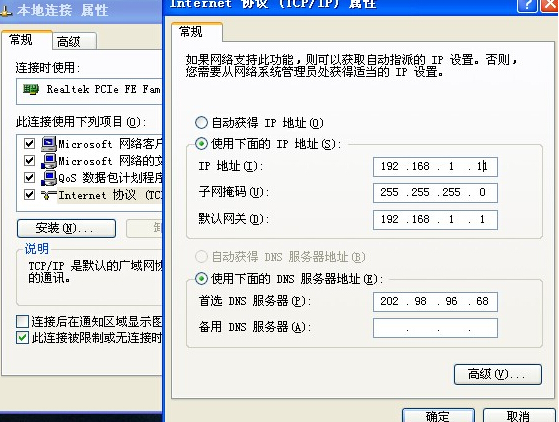Enable 连接后在通知区域显示图标 checkbox
The width and height of the screenshot is (559, 422).
click(22, 321)
